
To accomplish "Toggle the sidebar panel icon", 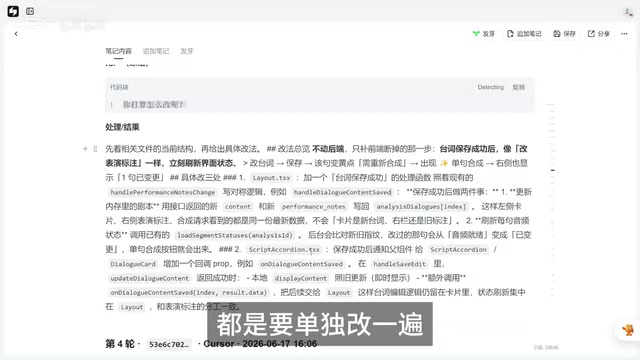I will pos(30,11).
